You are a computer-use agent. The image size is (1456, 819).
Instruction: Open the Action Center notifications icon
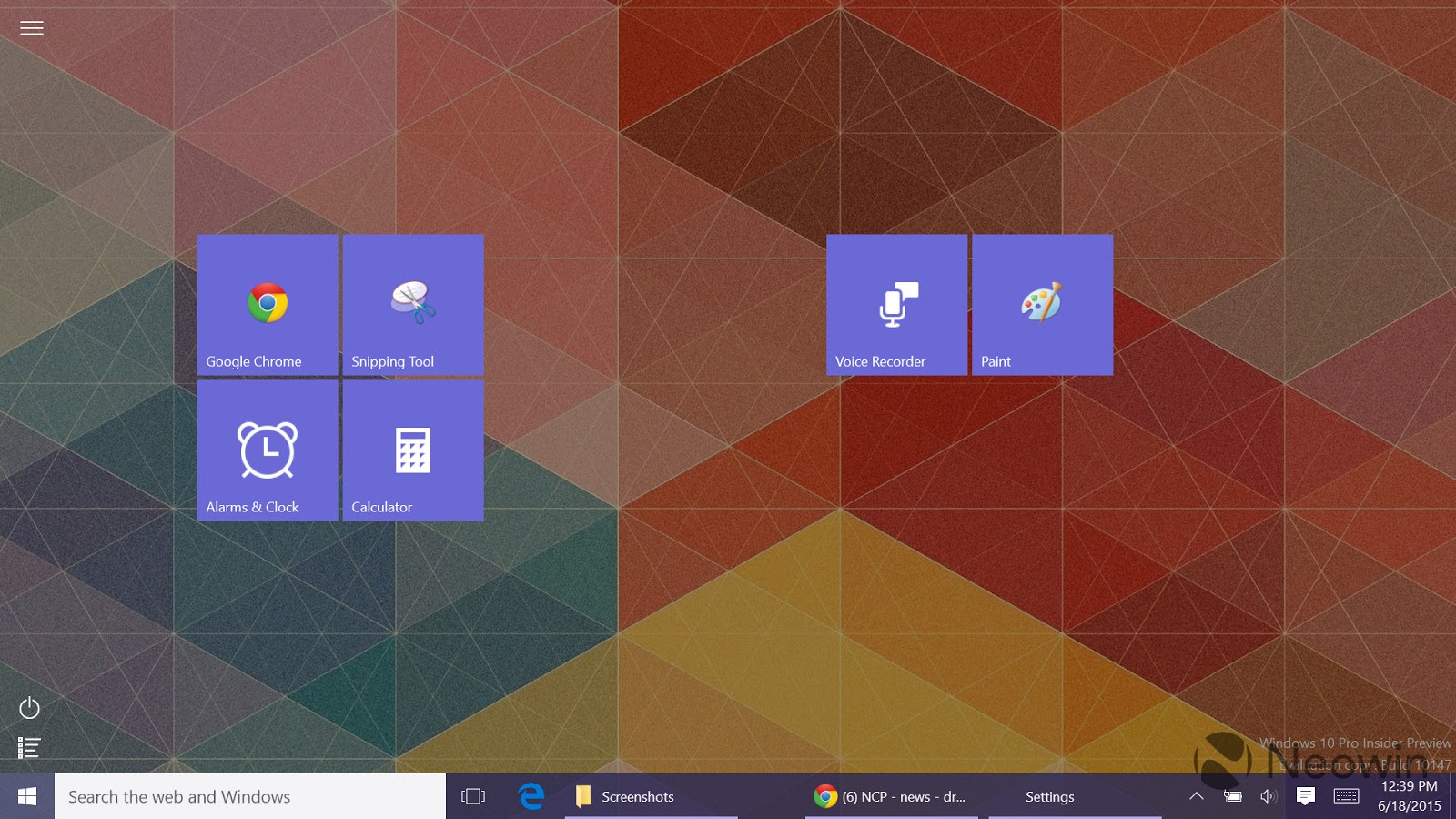click(1306, 796)
